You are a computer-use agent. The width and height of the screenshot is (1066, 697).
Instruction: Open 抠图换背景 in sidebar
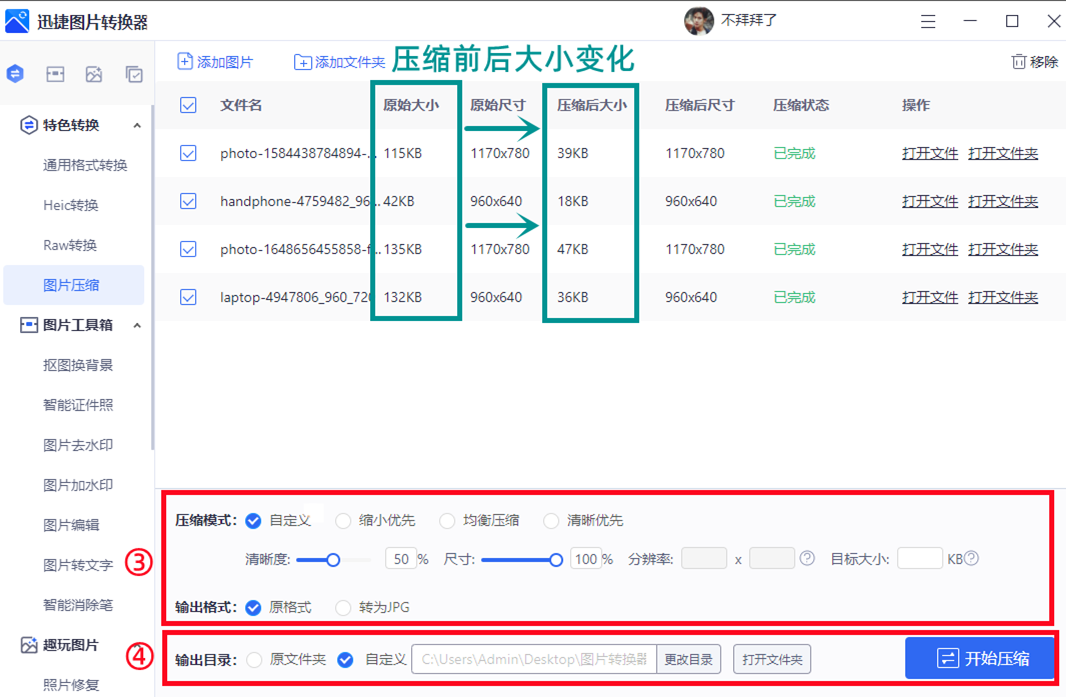78,365
